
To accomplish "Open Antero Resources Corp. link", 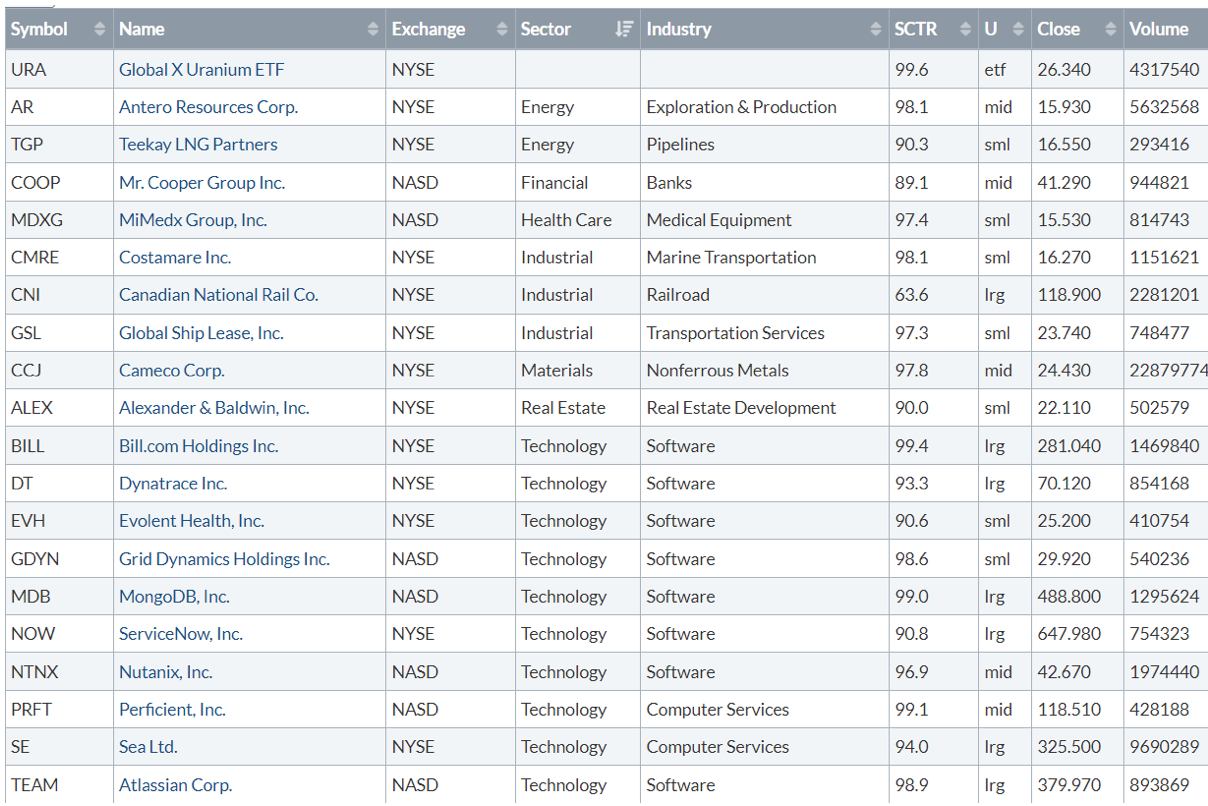I will 208,107.
